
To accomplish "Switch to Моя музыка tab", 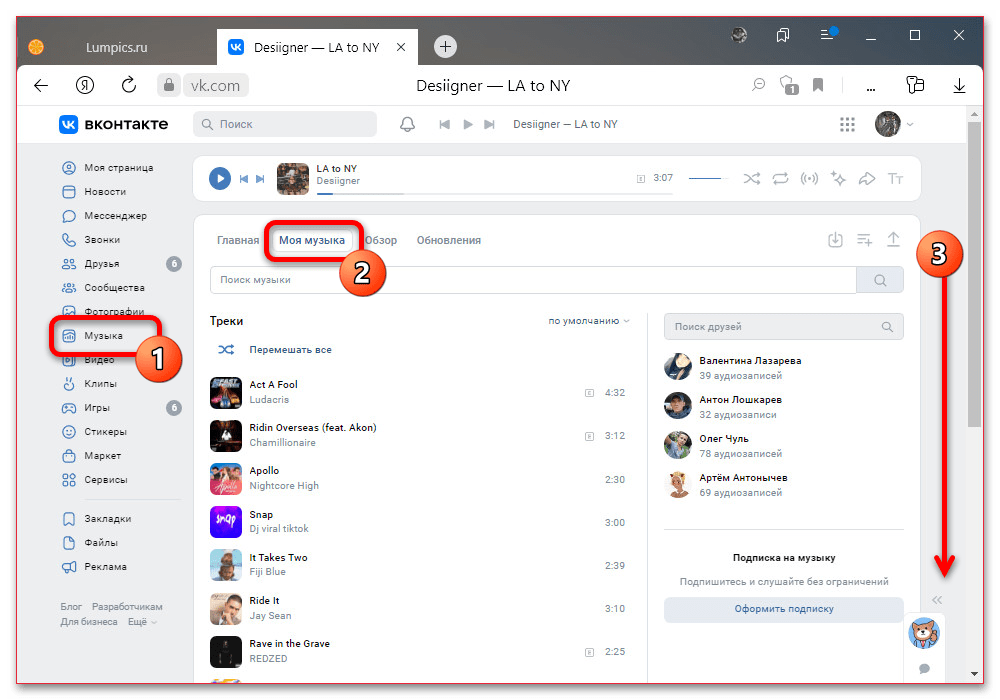I will click(312, 240).
